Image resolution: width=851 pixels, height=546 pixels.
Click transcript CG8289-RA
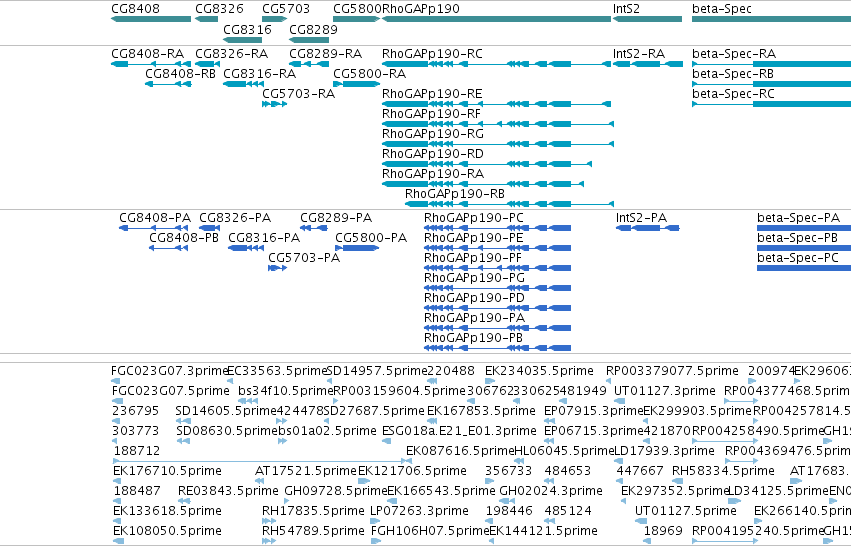pos(326,54)
